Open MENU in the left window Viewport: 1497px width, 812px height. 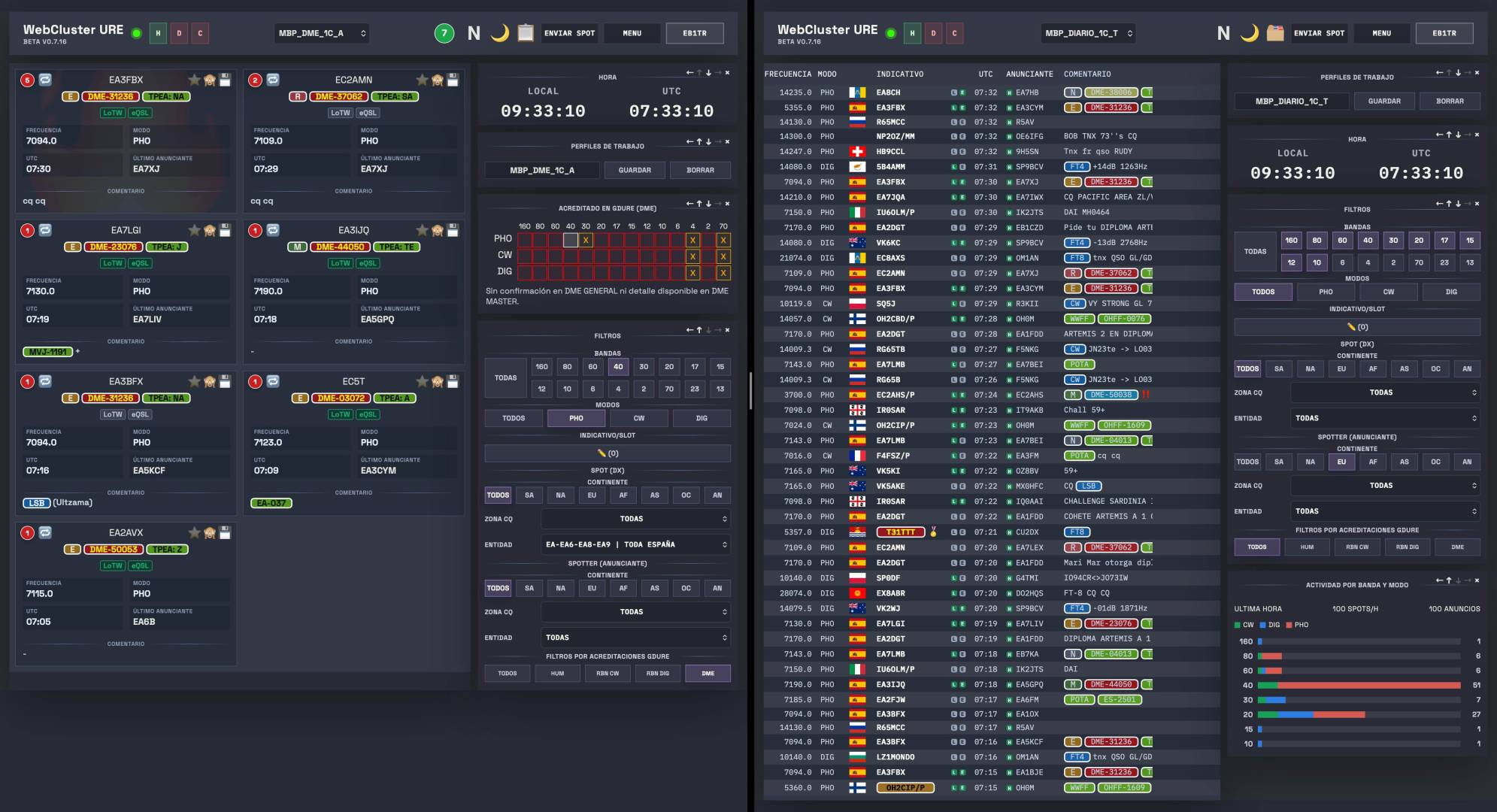(632, 33)
